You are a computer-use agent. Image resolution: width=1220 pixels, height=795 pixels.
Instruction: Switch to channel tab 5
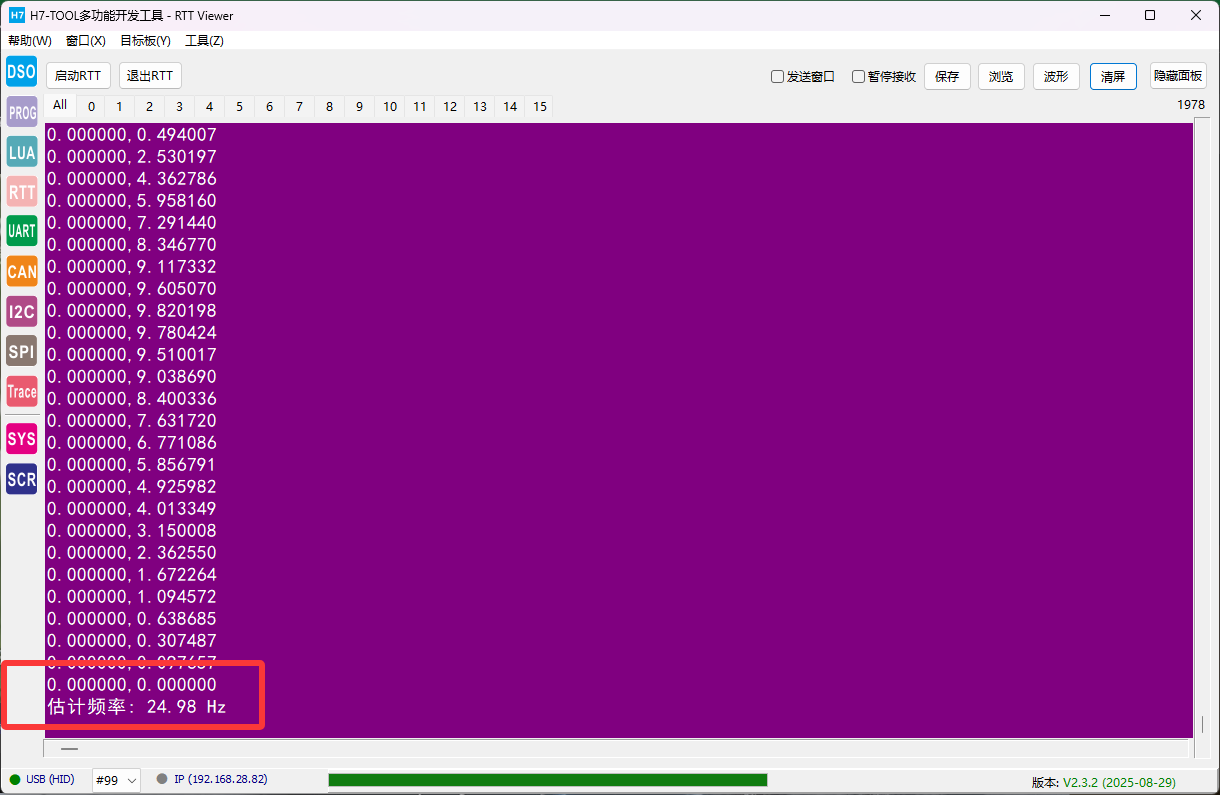(x=239, y=107)
